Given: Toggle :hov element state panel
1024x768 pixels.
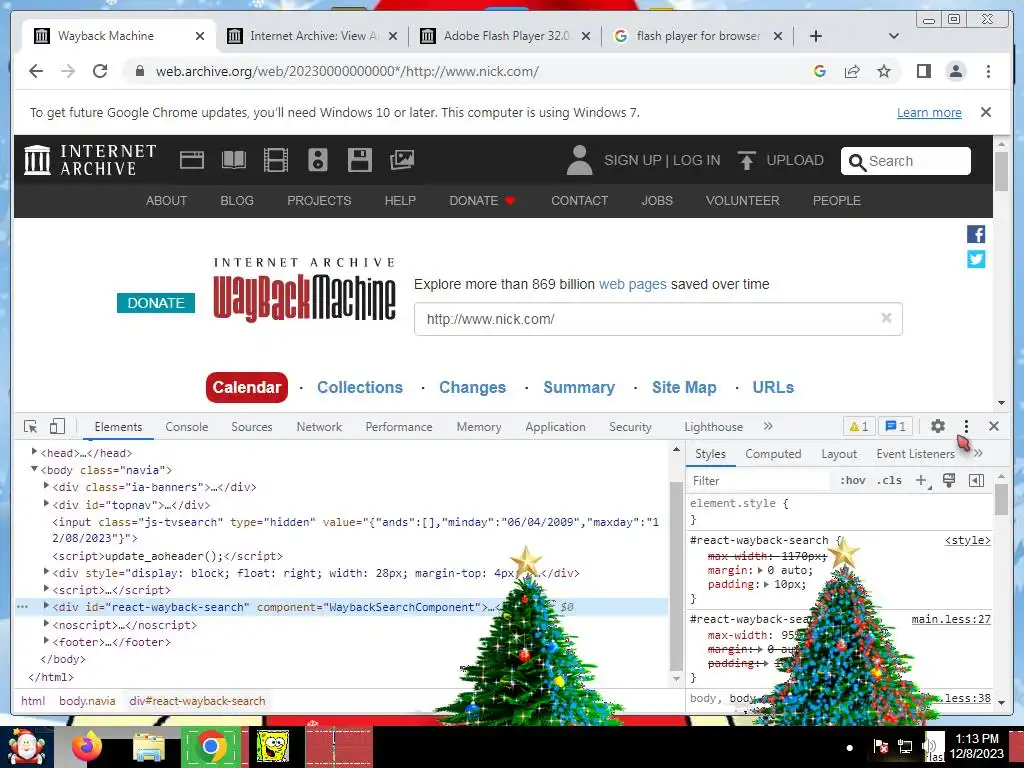Looking at the screenshot, I should click(x=853, y=481).
